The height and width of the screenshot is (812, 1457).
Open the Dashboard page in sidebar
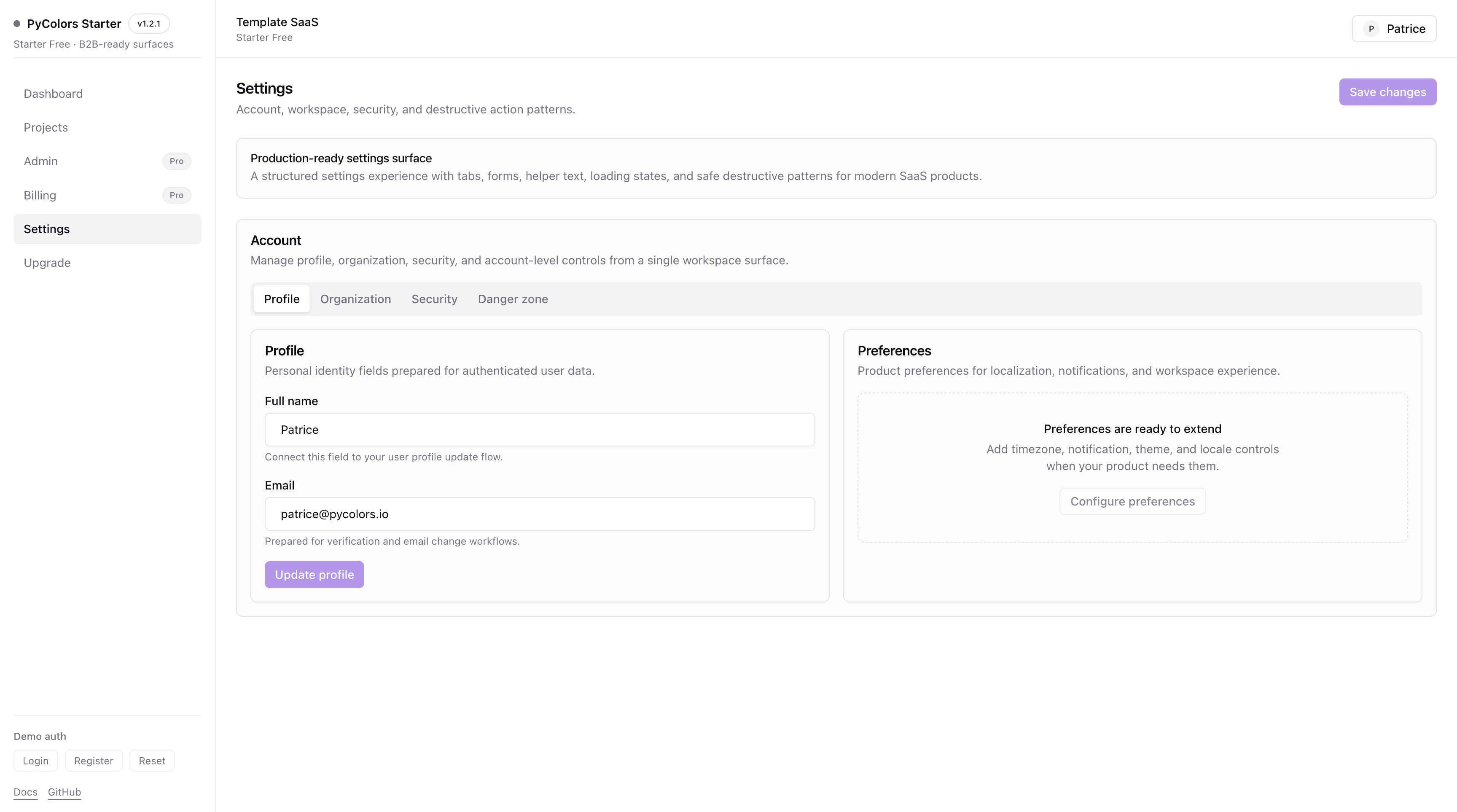pos(108,94)
